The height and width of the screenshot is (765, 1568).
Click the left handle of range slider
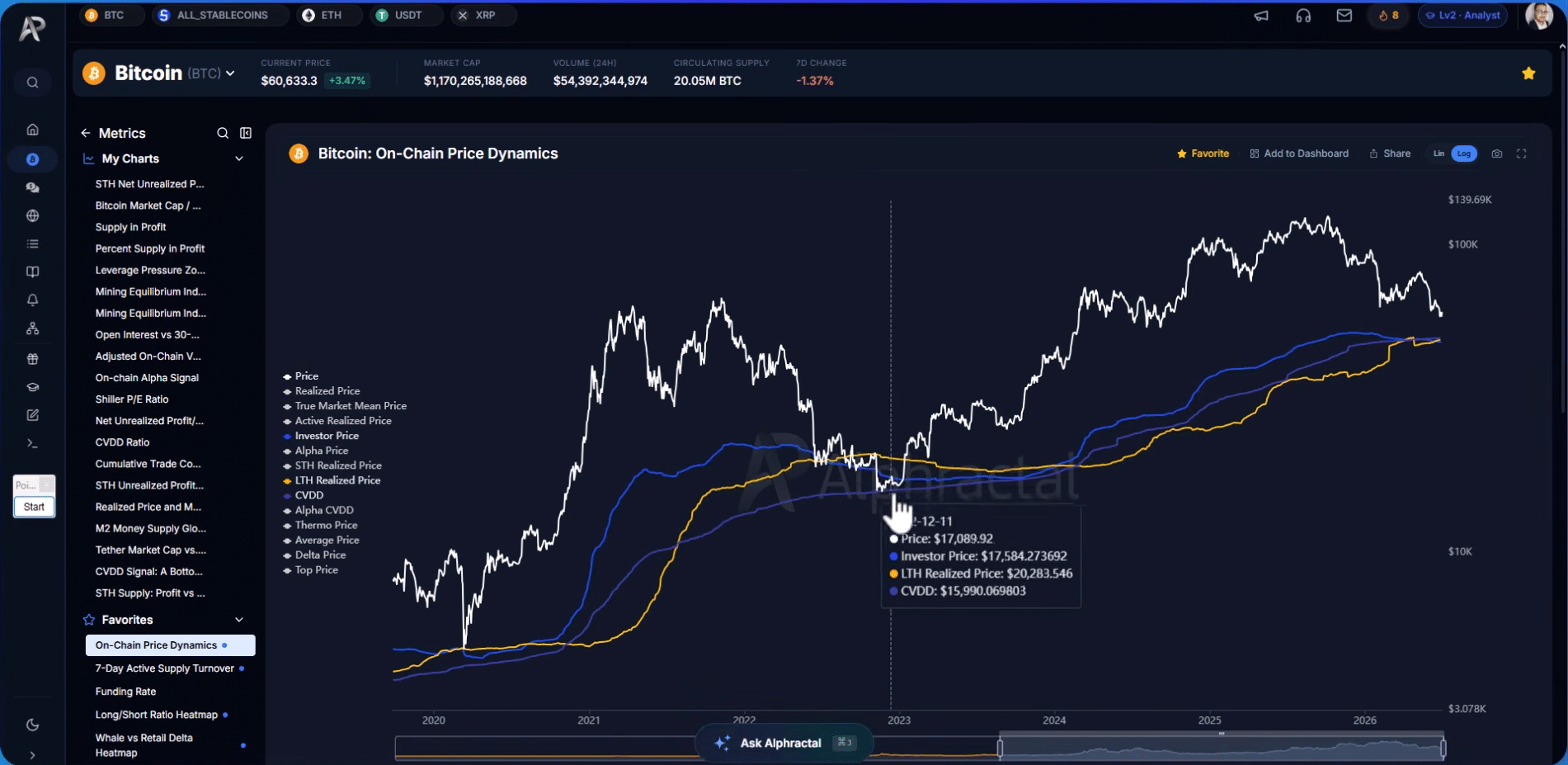click(1000, 748)
